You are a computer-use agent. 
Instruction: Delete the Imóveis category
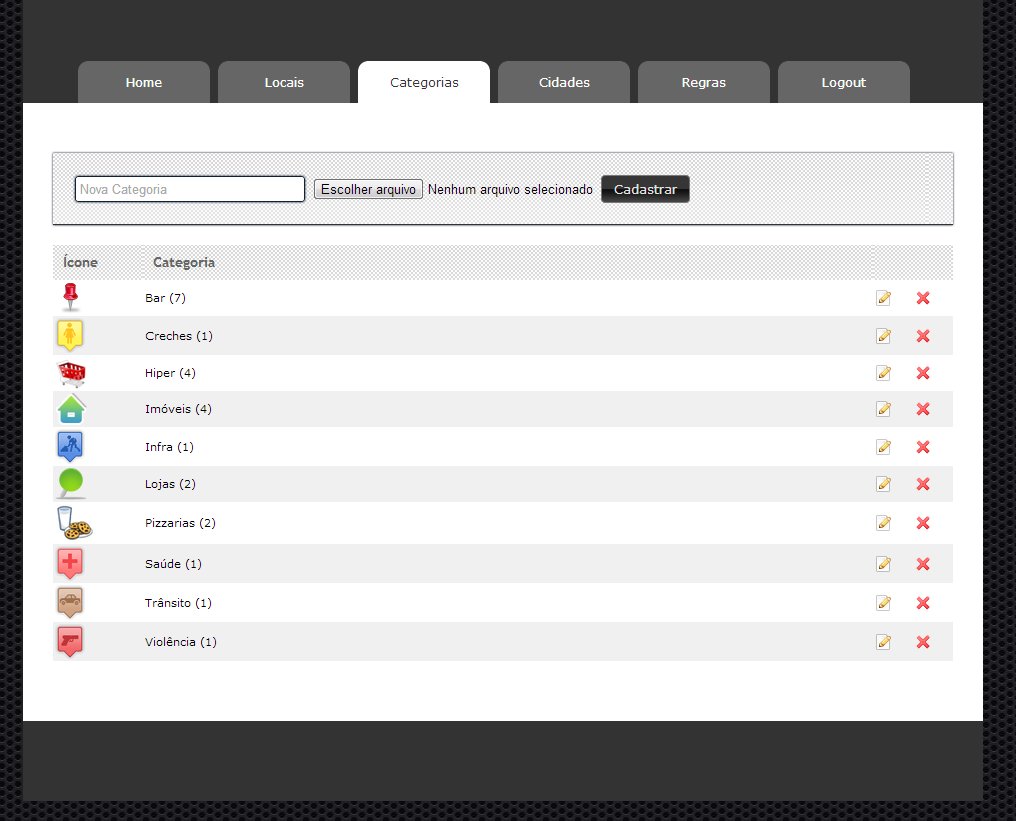click(x=923, y=409)
